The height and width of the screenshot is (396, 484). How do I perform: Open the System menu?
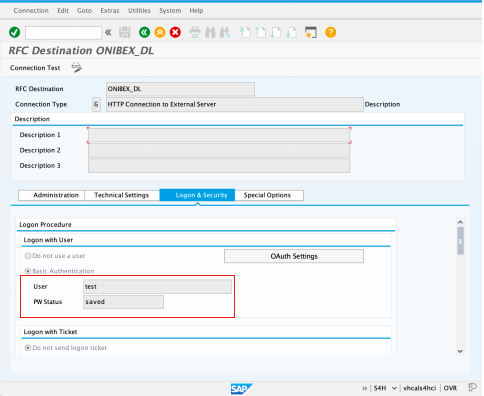[170, 11]
